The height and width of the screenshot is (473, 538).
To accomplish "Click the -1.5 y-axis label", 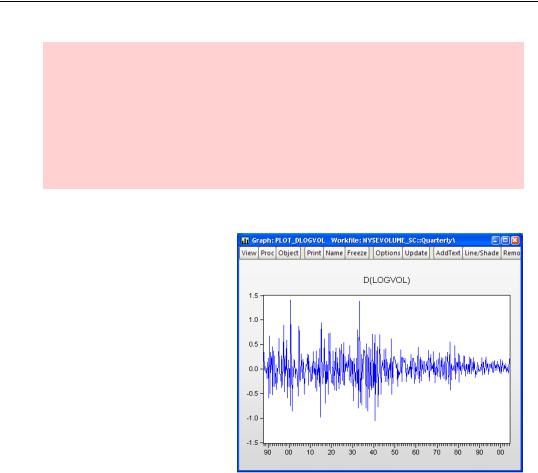I will 252,443.
